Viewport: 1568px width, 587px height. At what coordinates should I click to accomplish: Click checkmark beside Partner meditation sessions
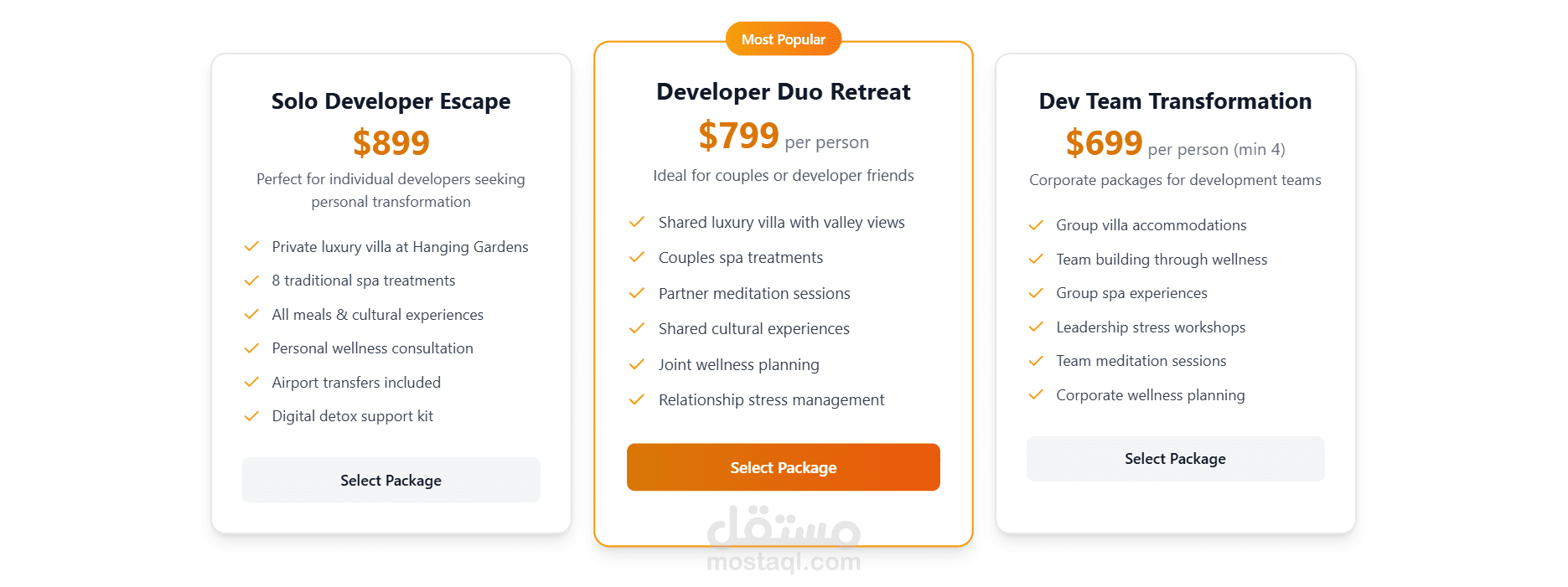[x=637, y=294]
